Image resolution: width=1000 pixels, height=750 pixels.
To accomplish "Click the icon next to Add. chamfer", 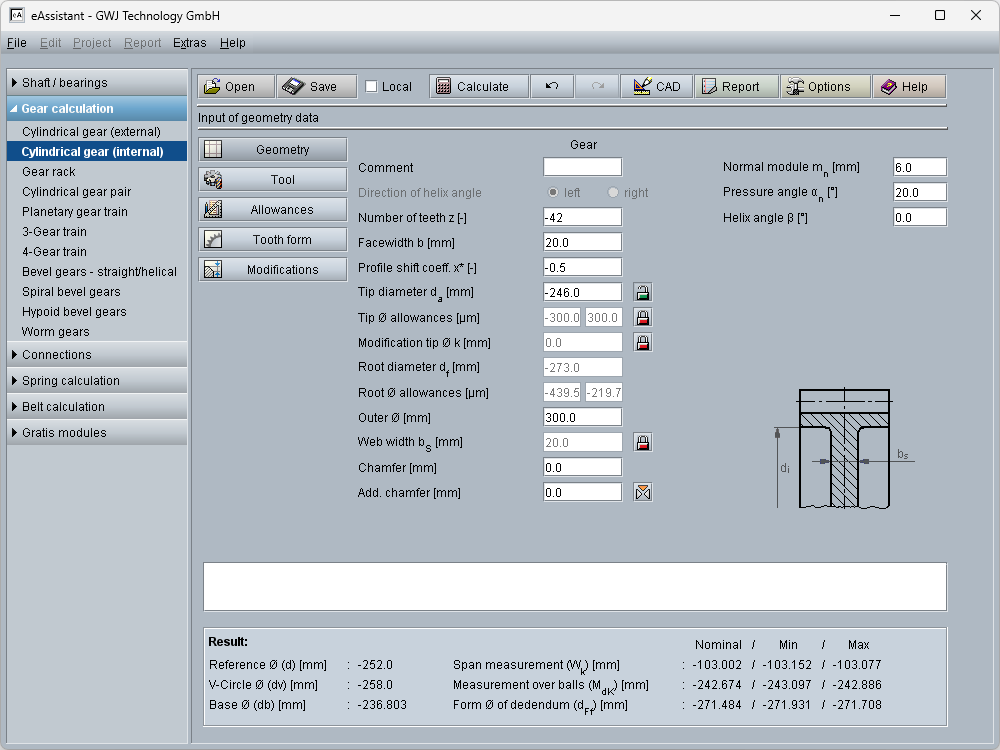I will tap(643, 492).
